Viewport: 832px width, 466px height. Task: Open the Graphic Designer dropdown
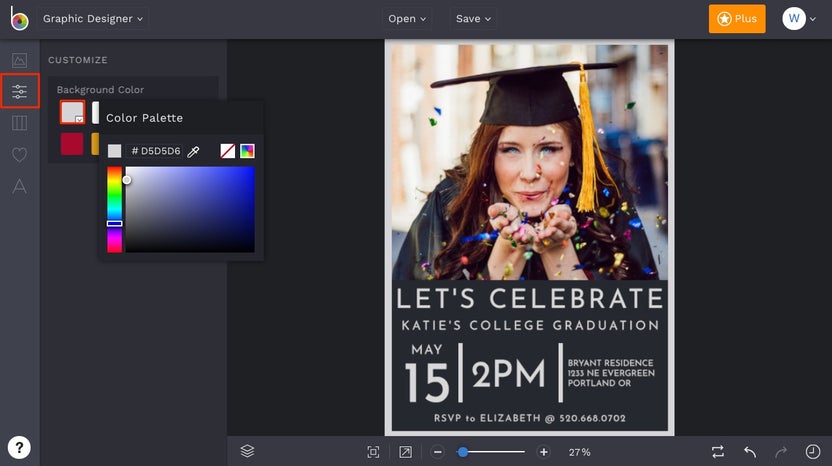pos(93,19)
